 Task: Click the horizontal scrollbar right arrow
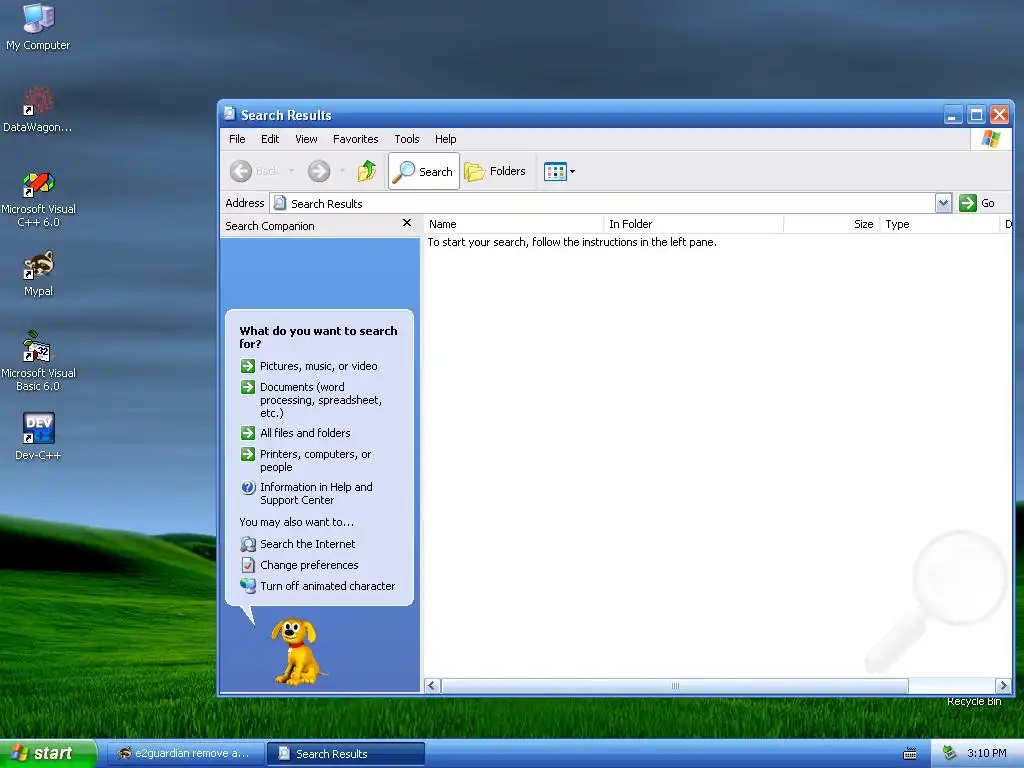[x=1004, y=686]
